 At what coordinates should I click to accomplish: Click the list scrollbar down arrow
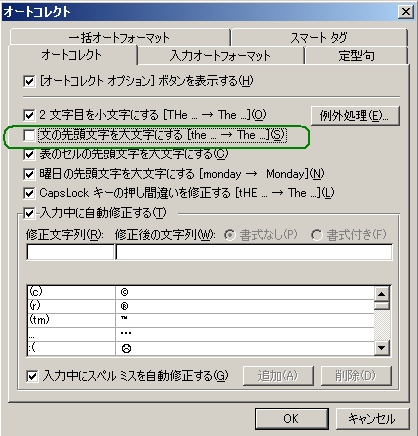pos(381,348)
